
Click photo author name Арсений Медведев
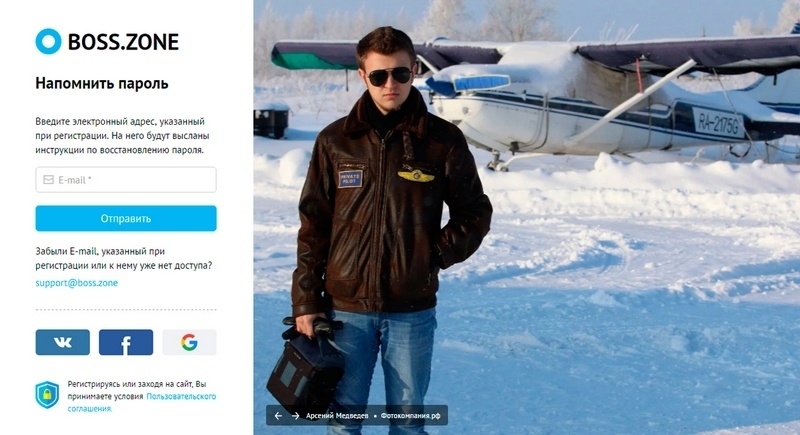point(337,416)
